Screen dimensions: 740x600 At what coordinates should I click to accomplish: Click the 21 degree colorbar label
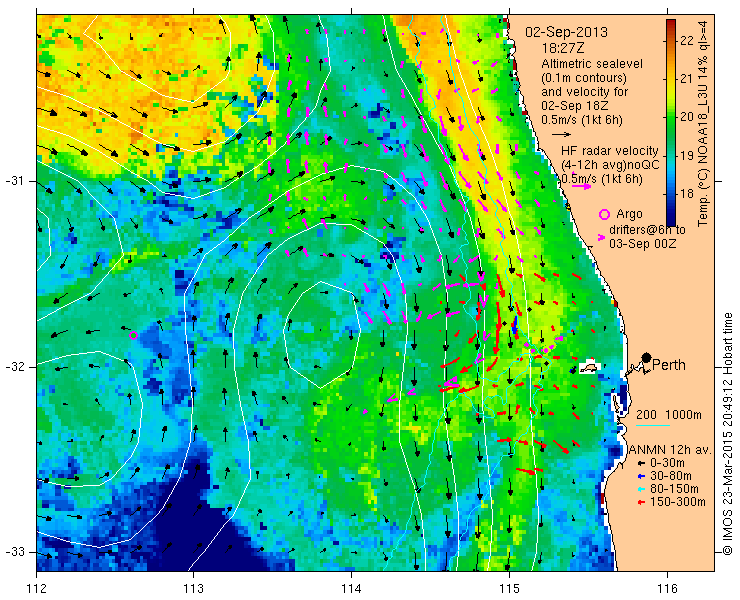pyautogui.click(x=687, y=79)
